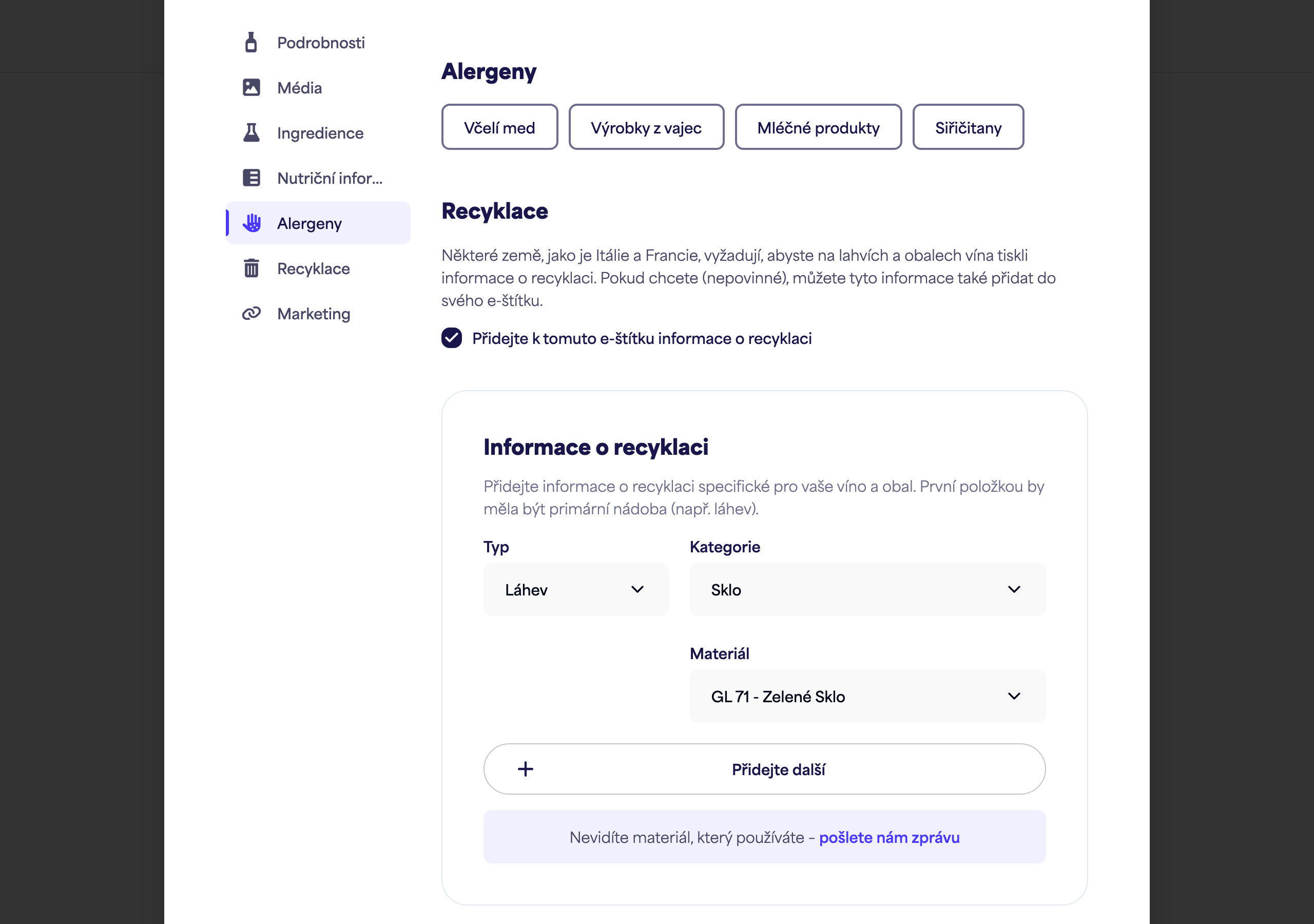This screenshot has height=924, width=1314.
Task: Click the bottle icon next to Podrobnosti
Action: click(250, 43)
